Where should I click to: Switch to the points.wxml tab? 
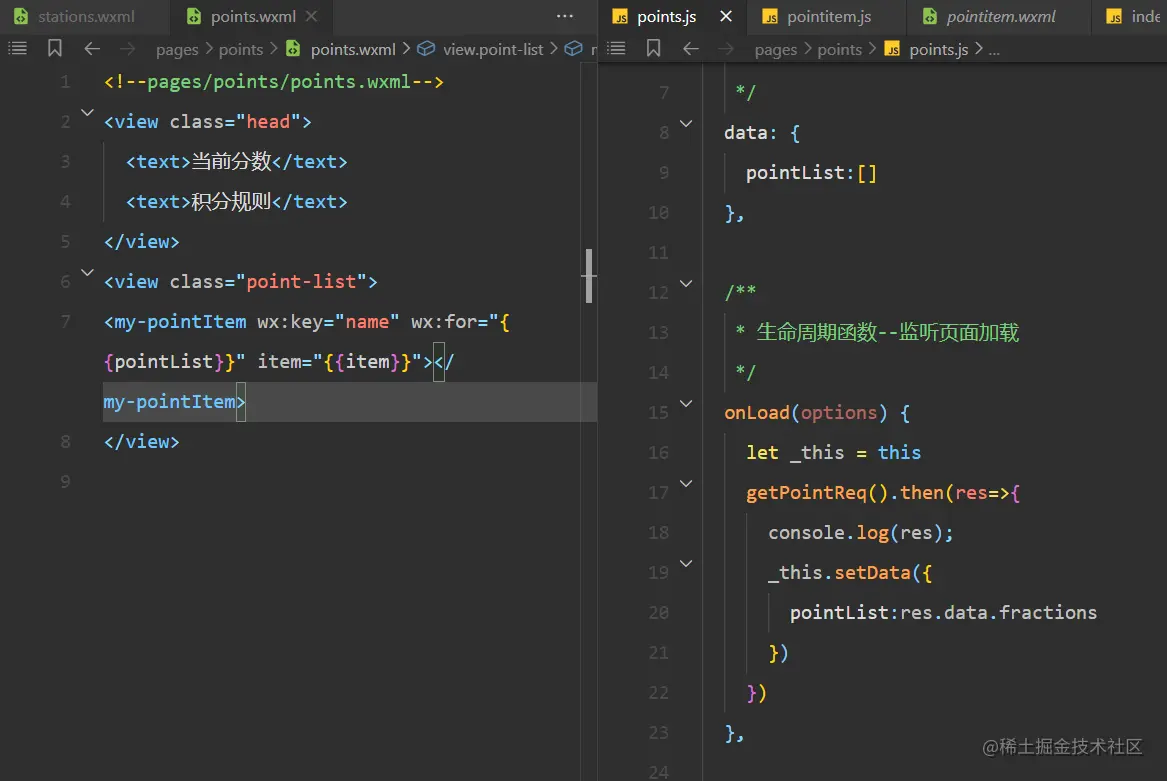click(253, 16)
